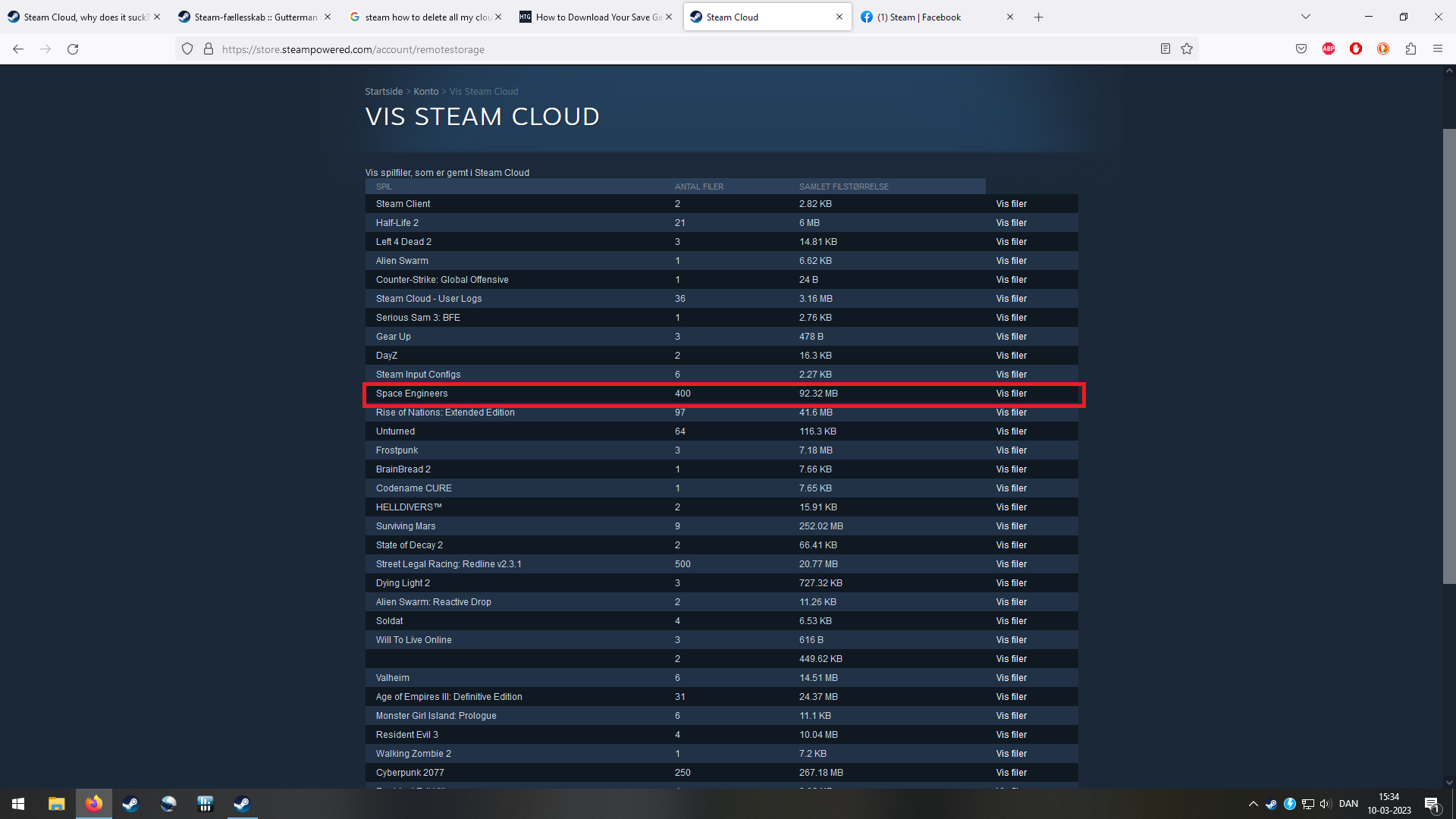Click the Firefox reload page icon
The image size is (1456, 819).
[73, 49]
